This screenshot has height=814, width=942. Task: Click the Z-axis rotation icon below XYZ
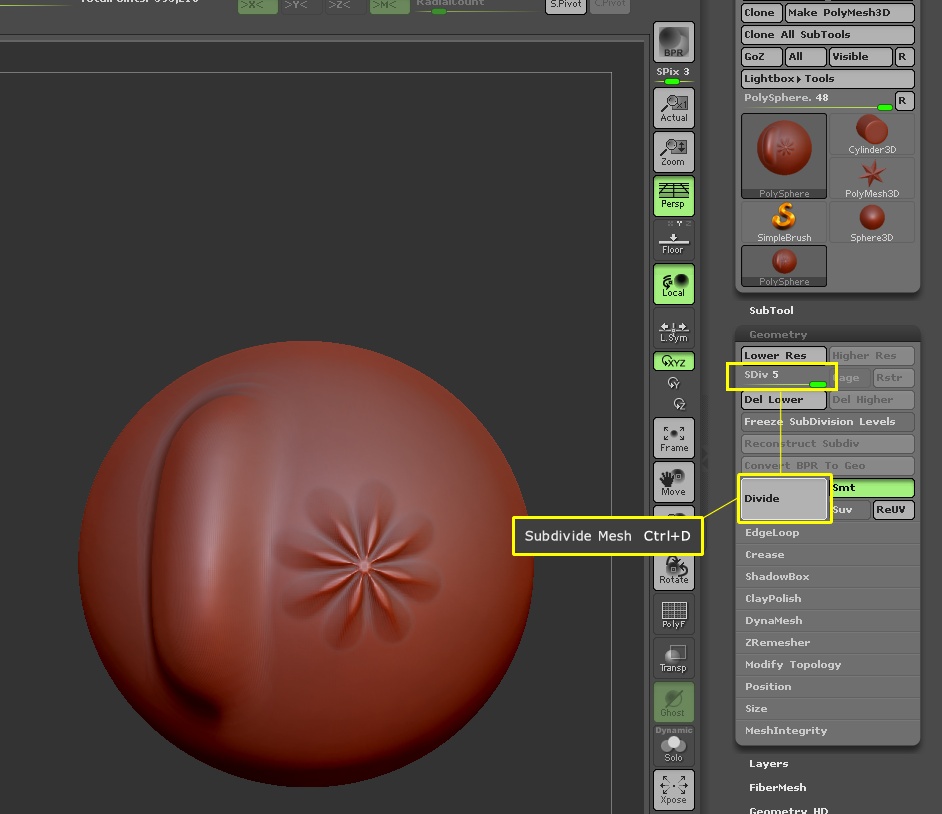[x=679, y=404]
